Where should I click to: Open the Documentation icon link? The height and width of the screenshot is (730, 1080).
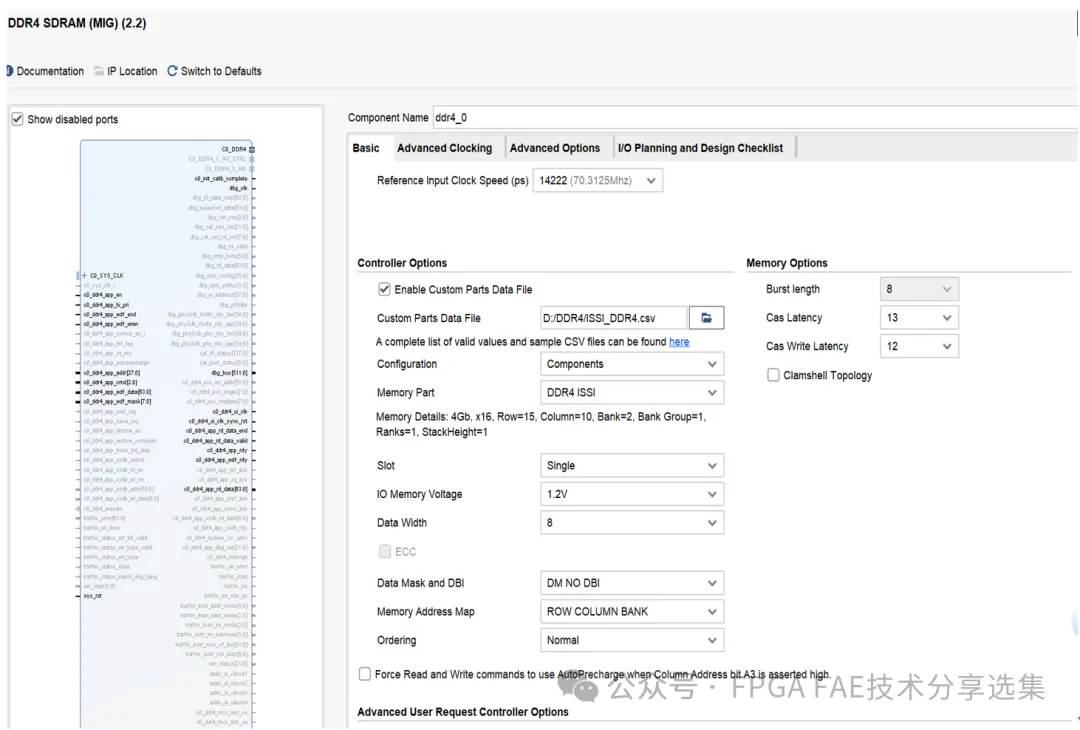[x=10, y=71]
